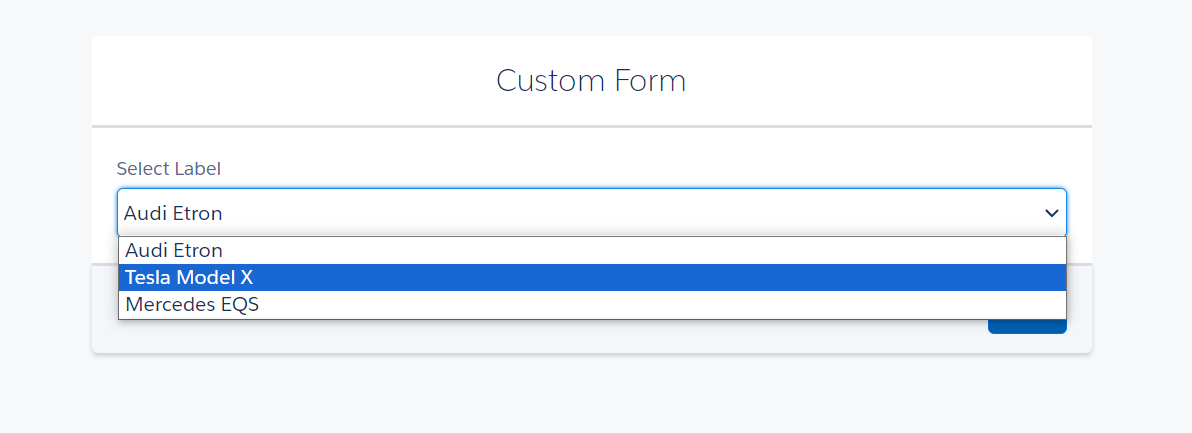Select the first entry below the combo box
The height and width of the screenshot is (433, 1192).
click(174, 251)
